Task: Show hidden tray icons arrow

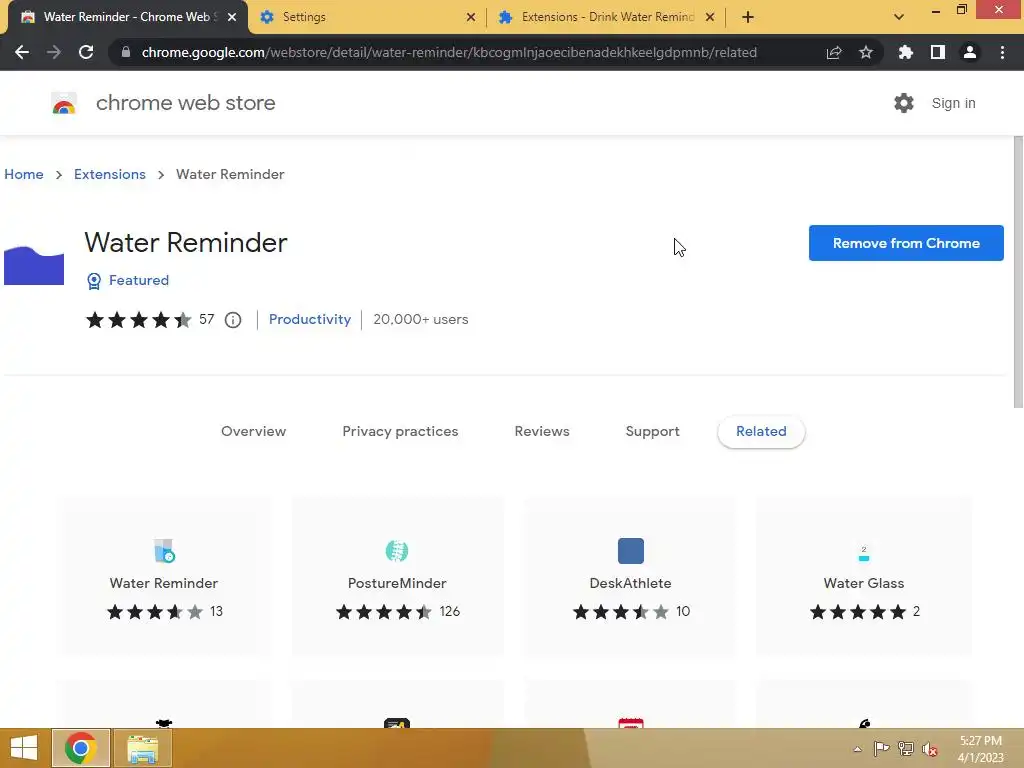Action: [857, 749]
